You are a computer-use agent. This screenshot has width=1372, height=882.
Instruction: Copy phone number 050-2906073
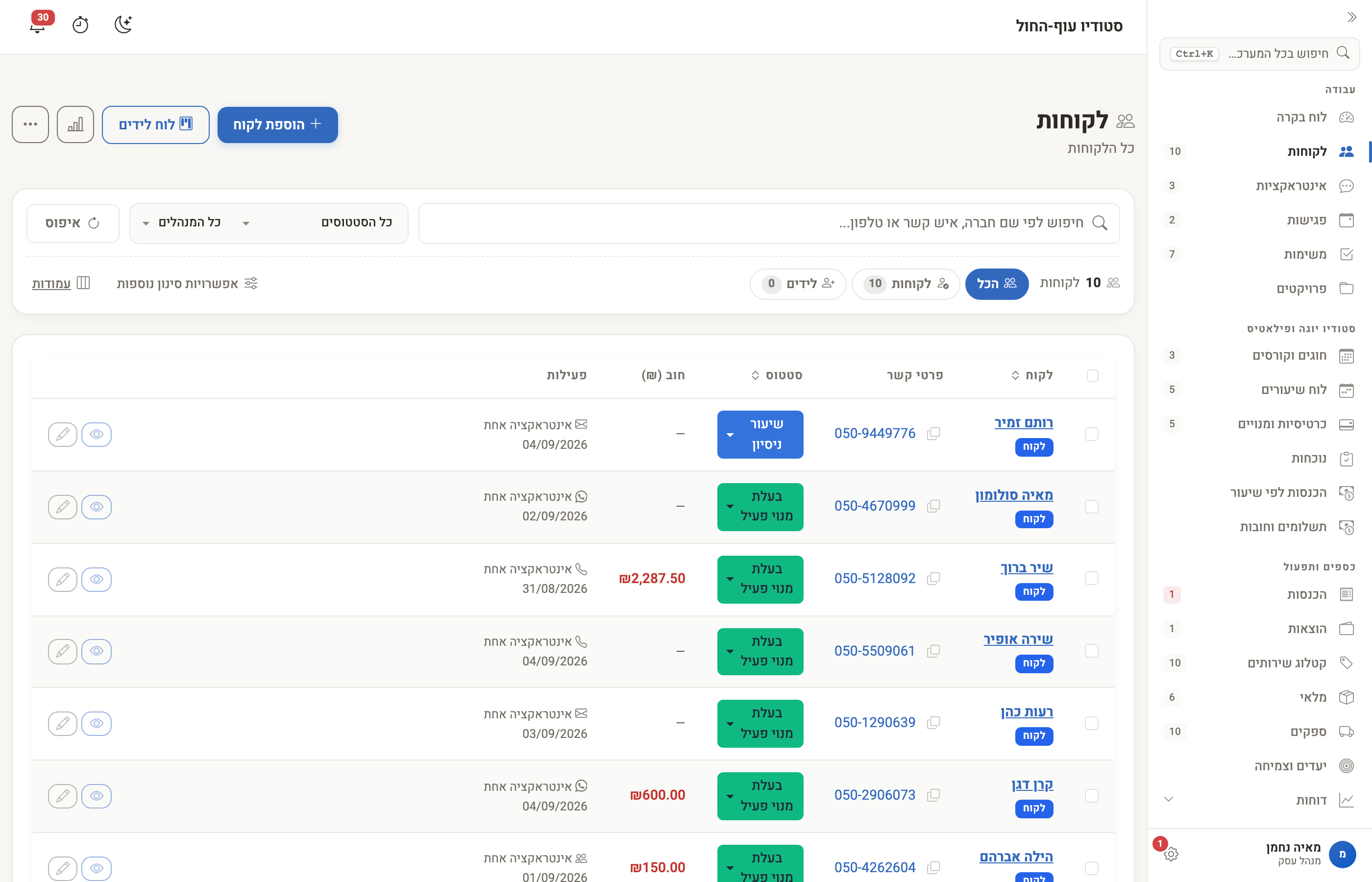pyautogui.click(x=933, y=795)
